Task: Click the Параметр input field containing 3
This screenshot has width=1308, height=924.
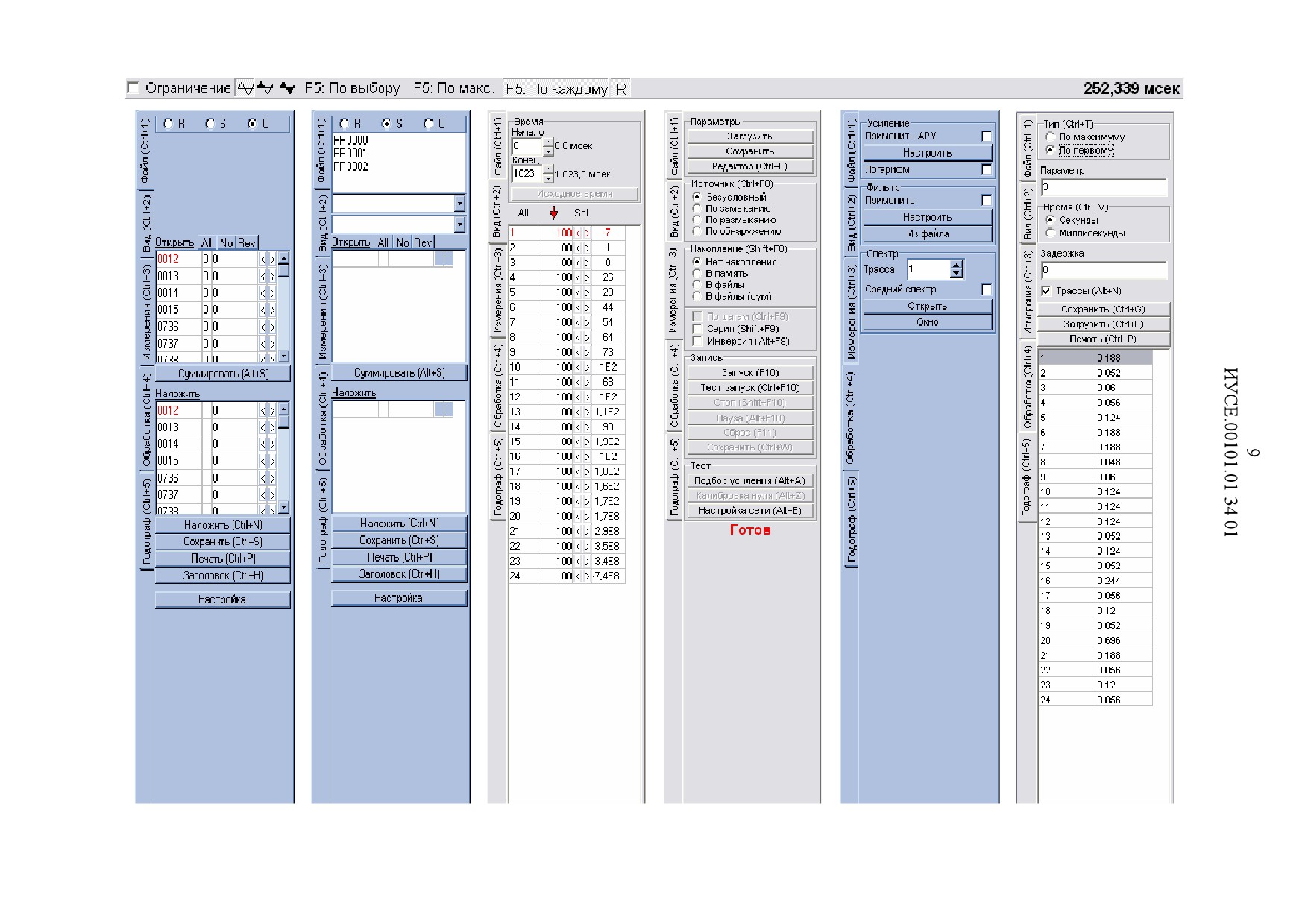Action: tap(1103, 187)
